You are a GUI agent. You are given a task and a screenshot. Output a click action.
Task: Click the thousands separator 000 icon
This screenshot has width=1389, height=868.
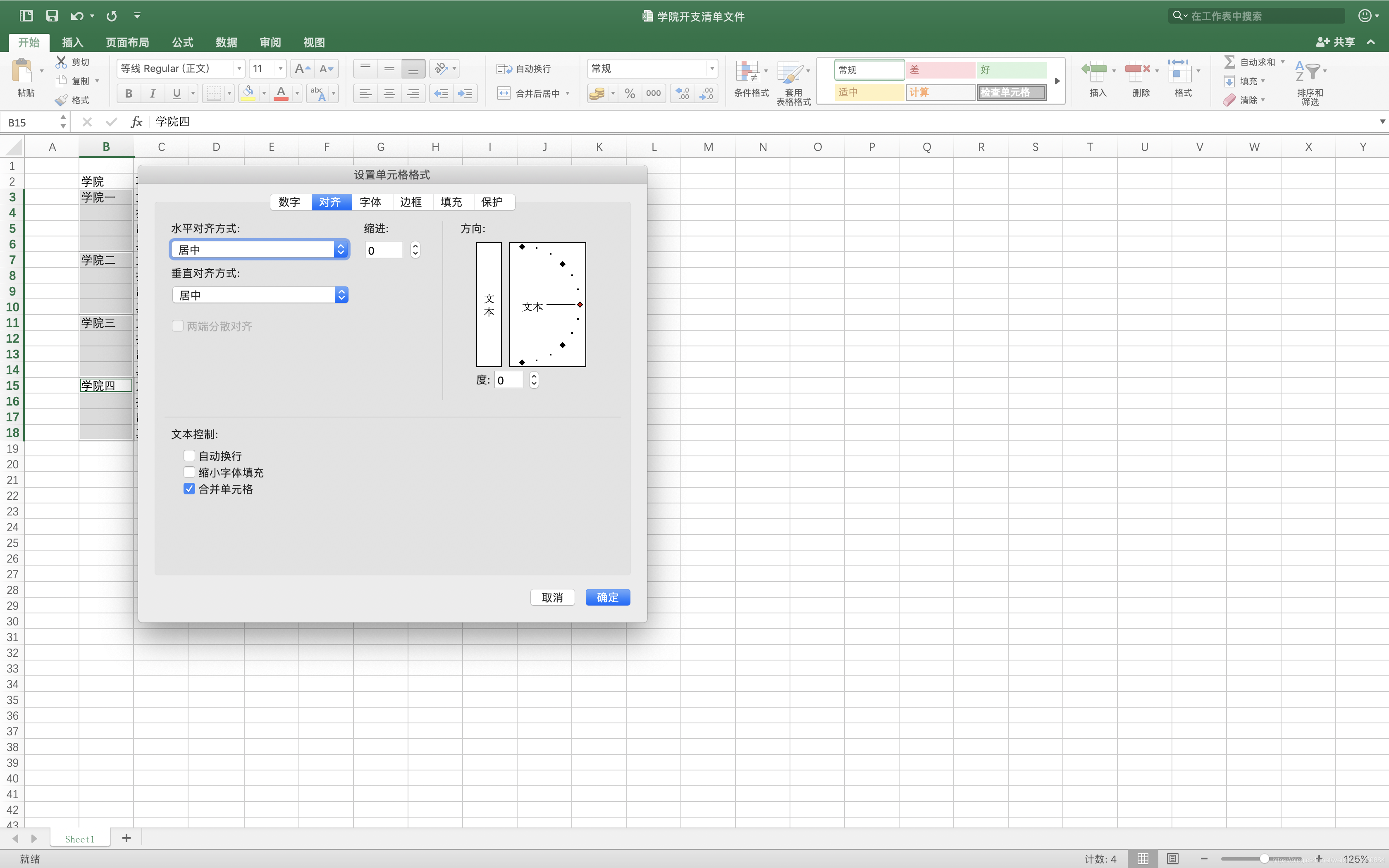pyautogui.click(x=653, y=93)
